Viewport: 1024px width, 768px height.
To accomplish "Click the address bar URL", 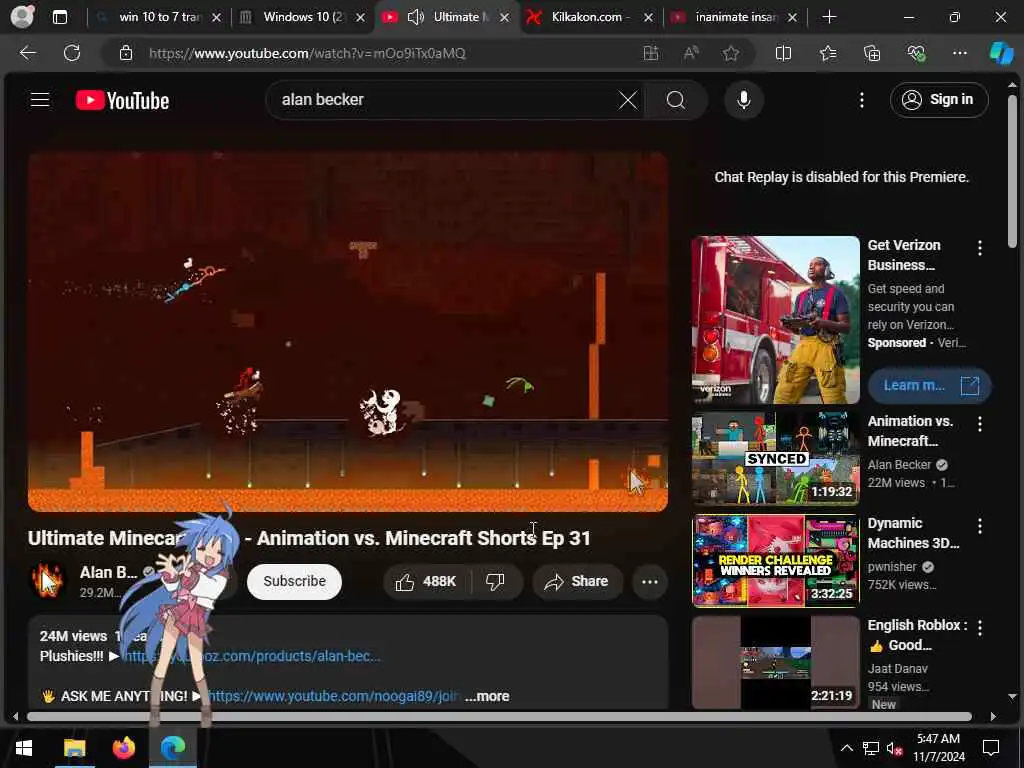I will 307,54.
